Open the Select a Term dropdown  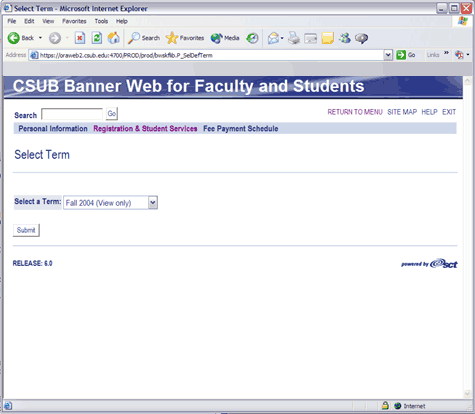point(110,203)
